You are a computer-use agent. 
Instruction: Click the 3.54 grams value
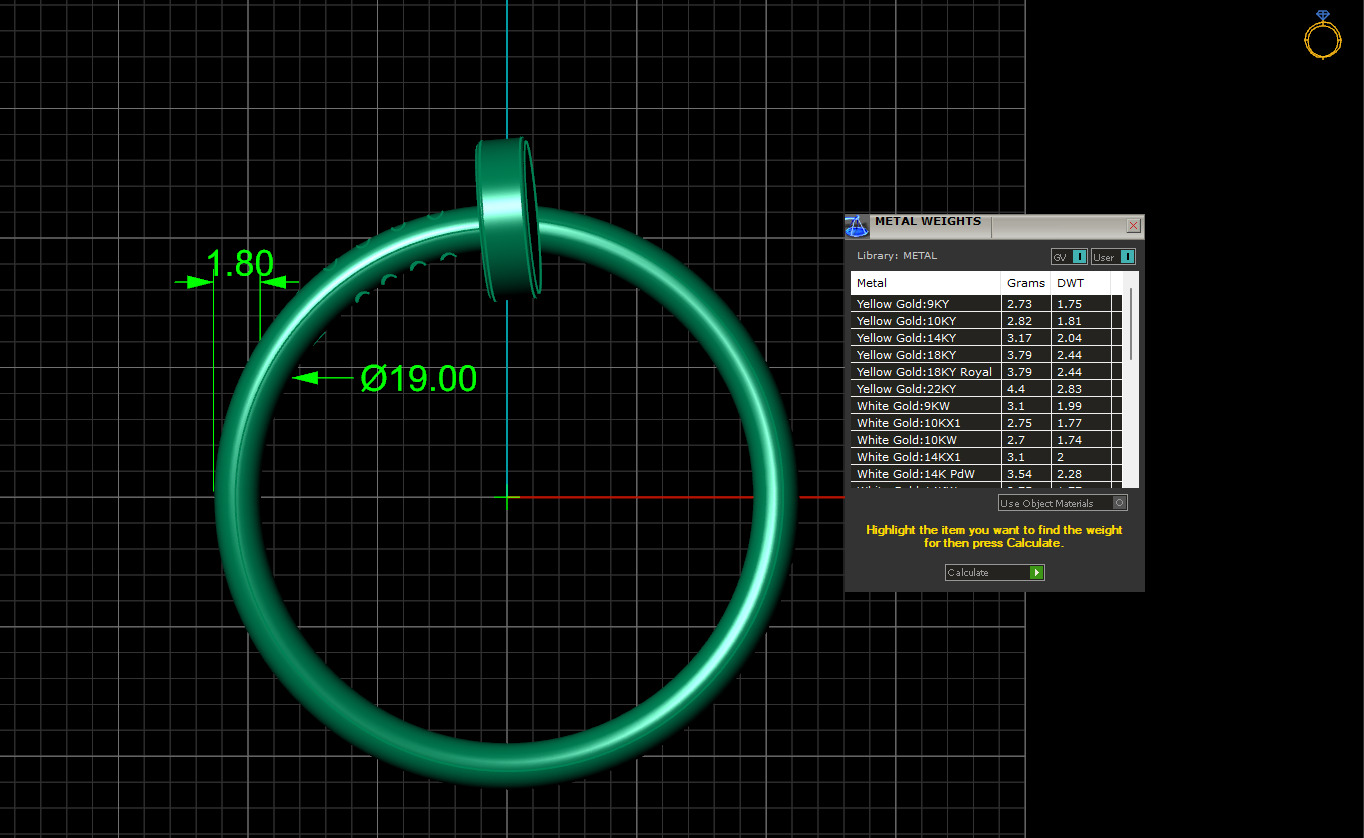[1019, 474]
